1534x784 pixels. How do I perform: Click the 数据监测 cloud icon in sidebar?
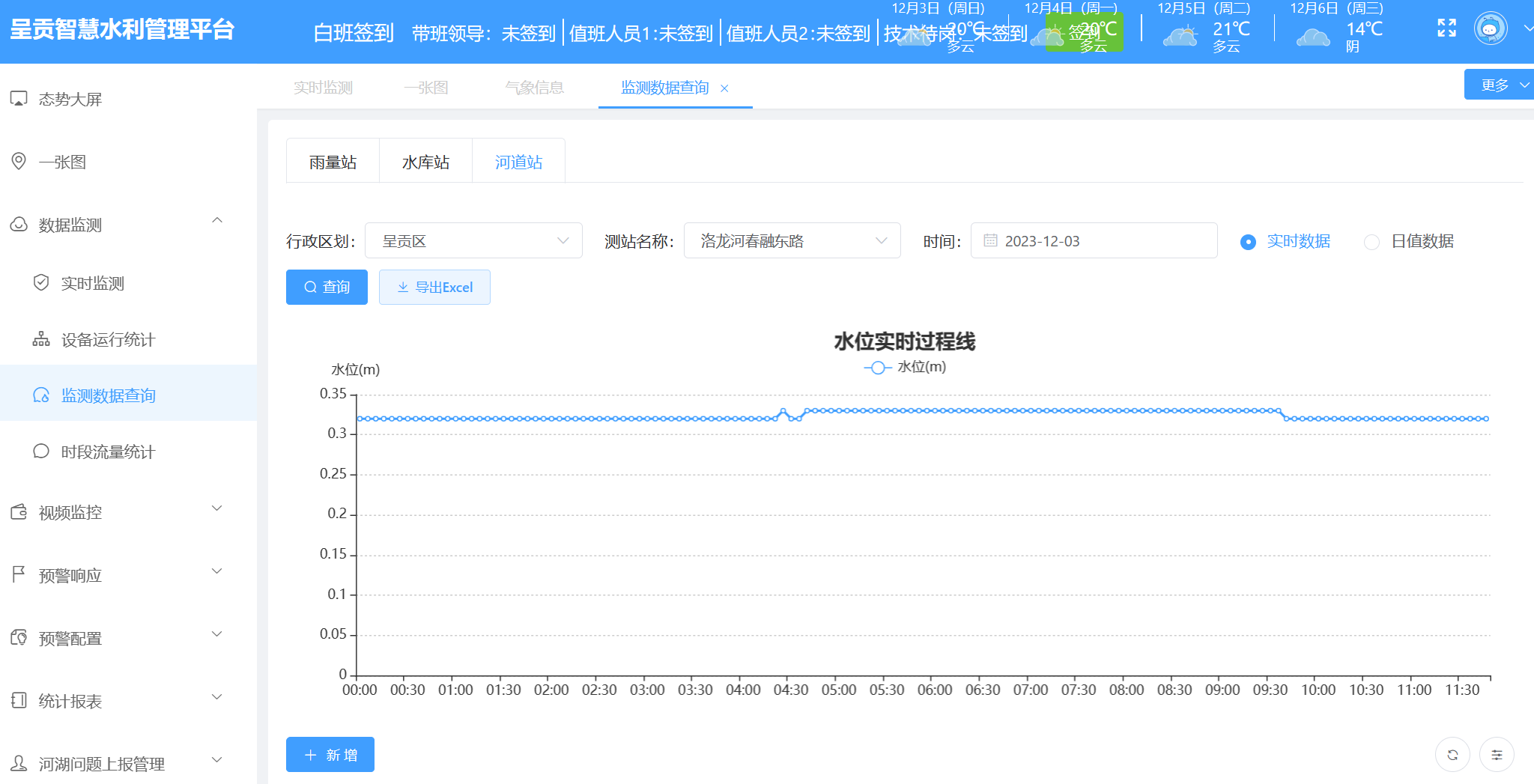click(19, 225)
